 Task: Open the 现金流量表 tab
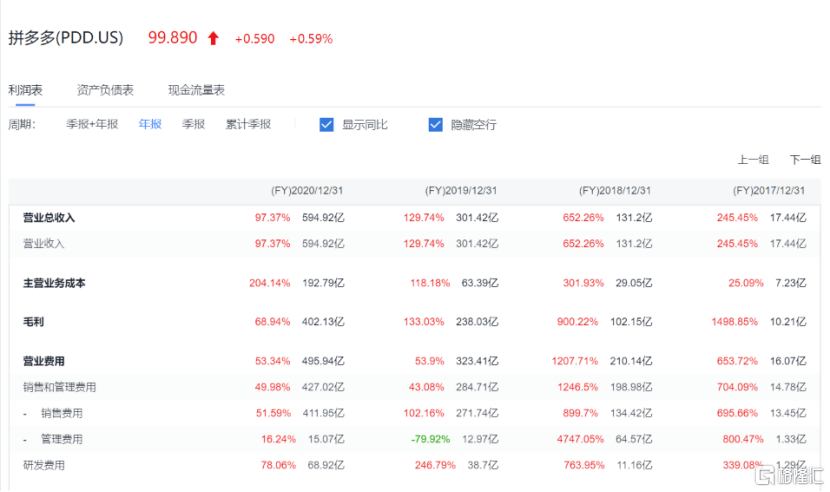(x=196, y=90)
